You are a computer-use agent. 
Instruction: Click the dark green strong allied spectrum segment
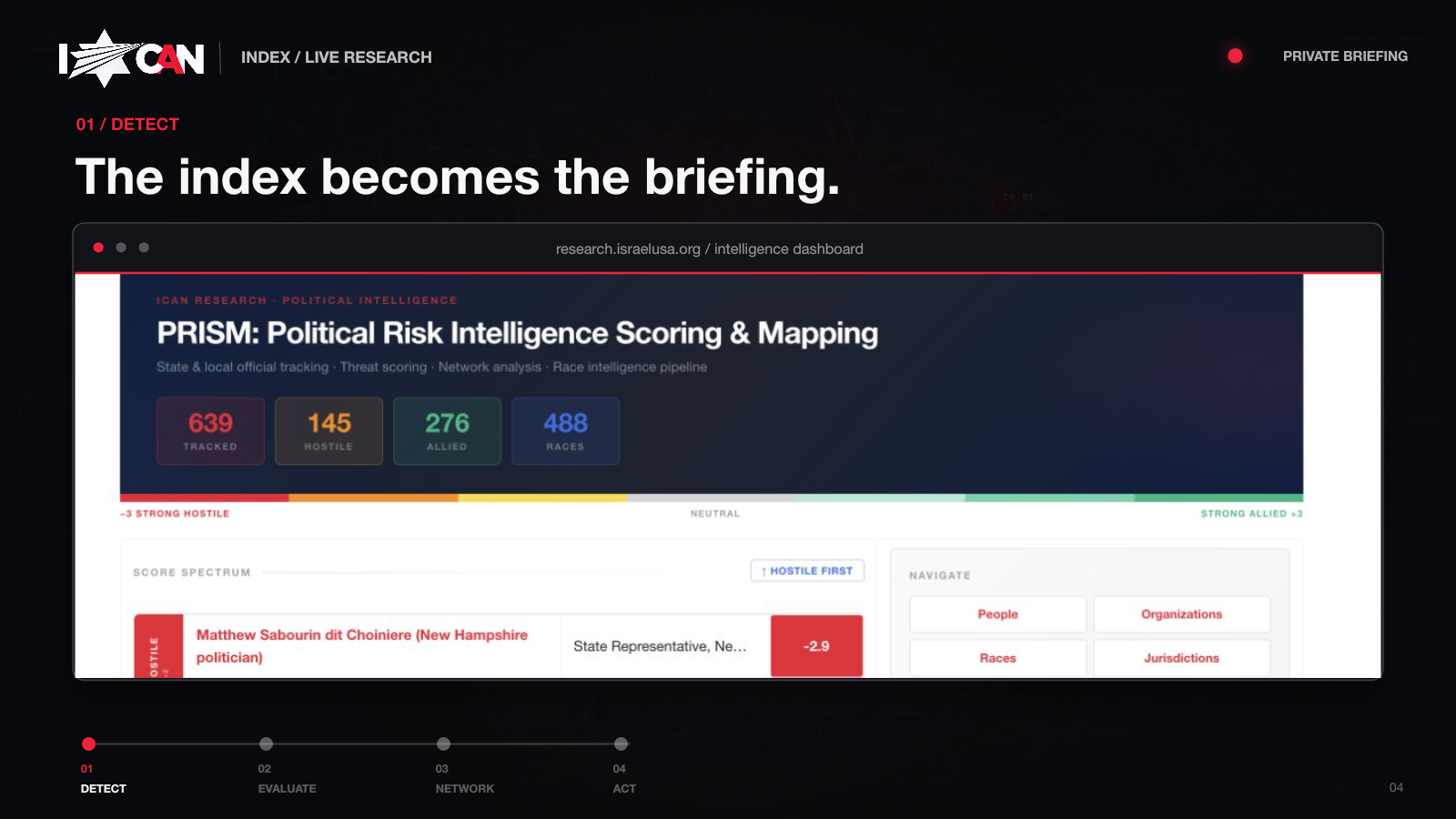coord(1218,498)
